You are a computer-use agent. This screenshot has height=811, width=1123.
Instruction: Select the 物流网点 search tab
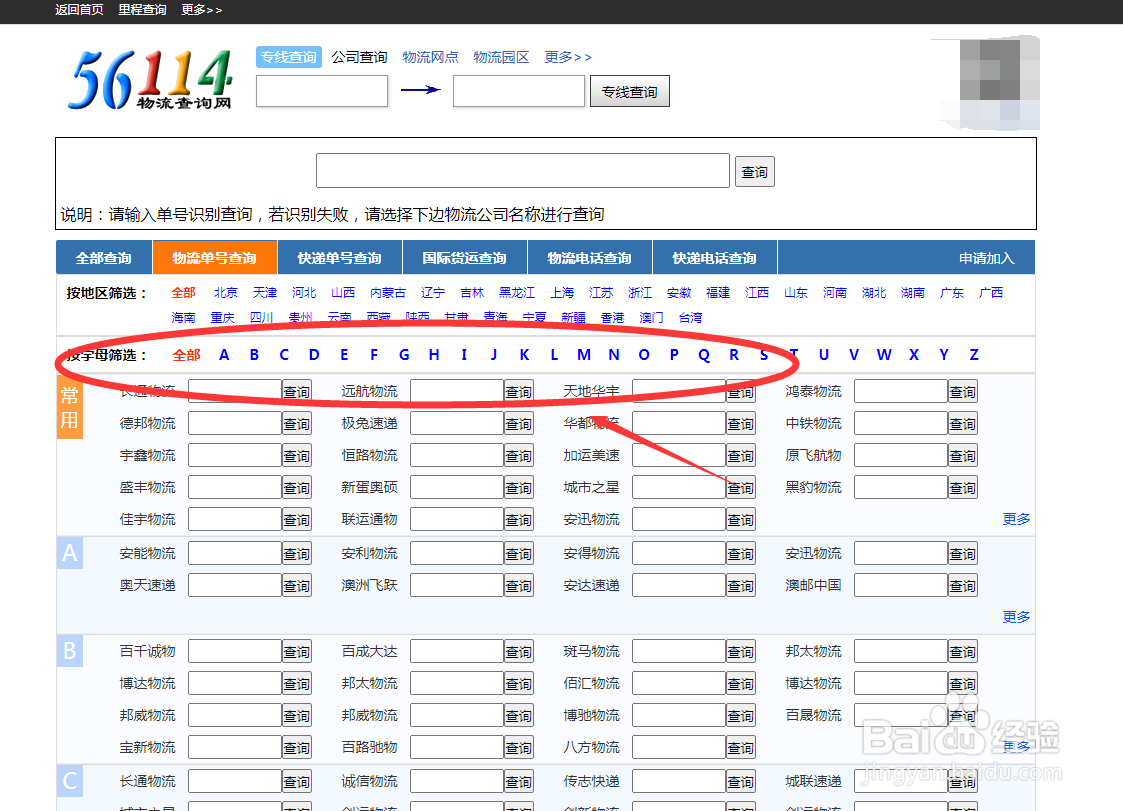point(430,57)
